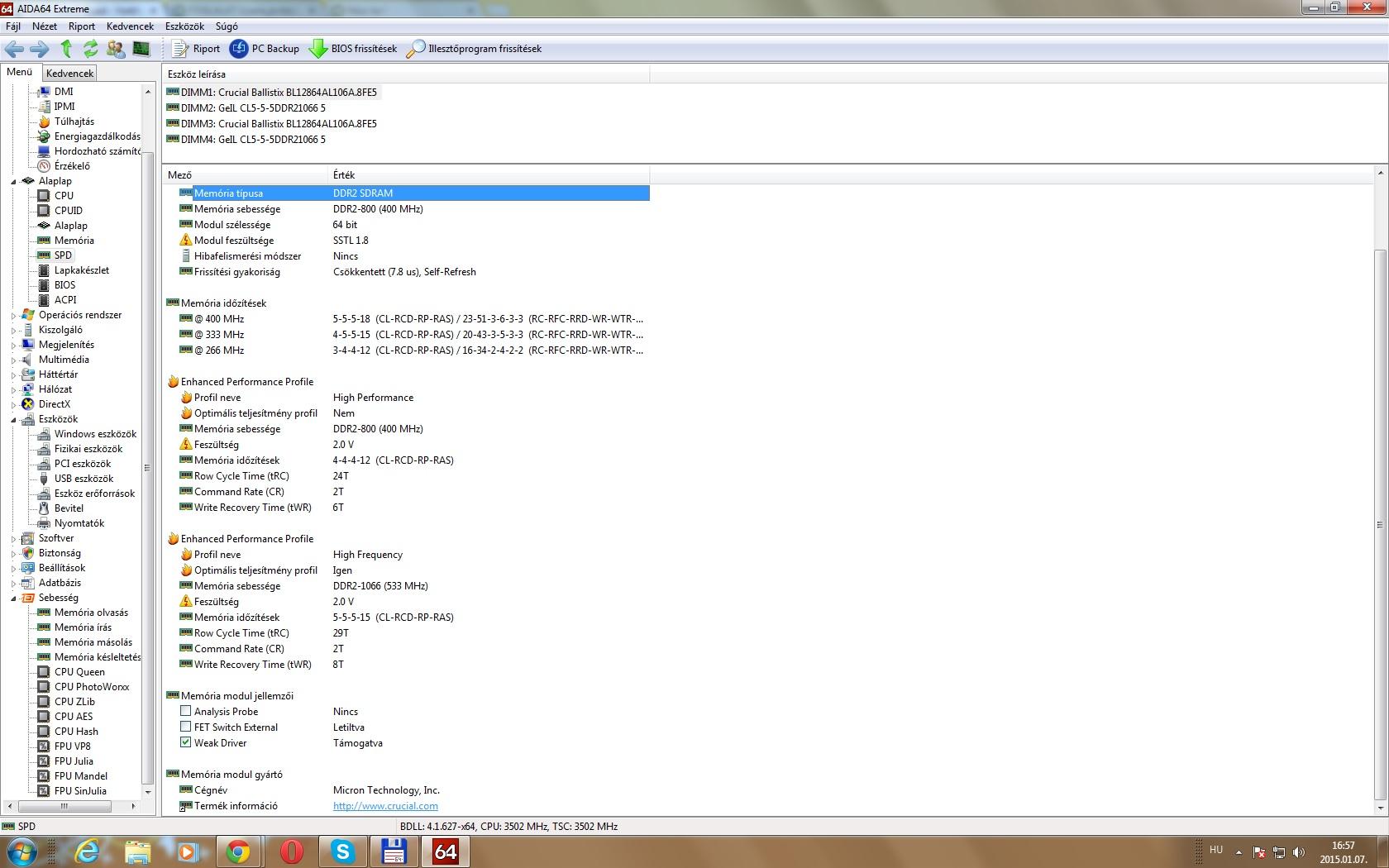Click the Refresh toolbar icon

(91, 49)
